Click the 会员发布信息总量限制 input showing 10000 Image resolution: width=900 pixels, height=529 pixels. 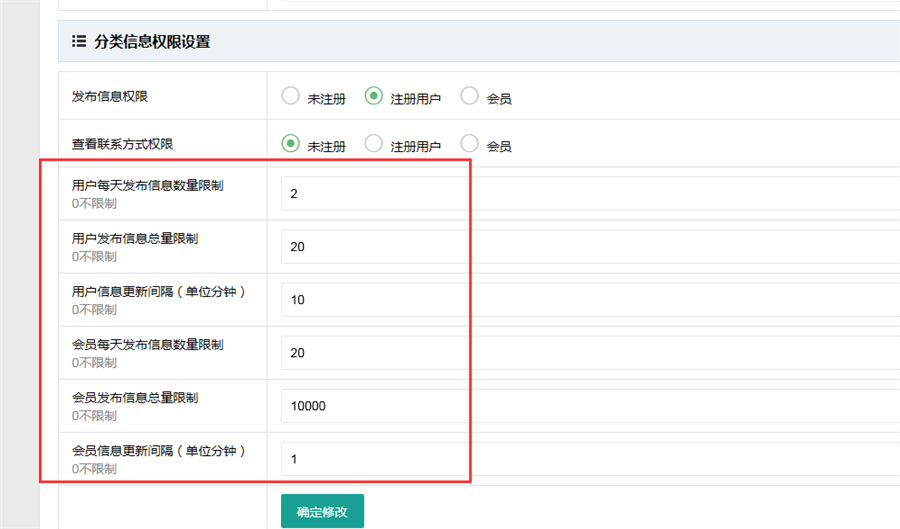coord(590,406)
